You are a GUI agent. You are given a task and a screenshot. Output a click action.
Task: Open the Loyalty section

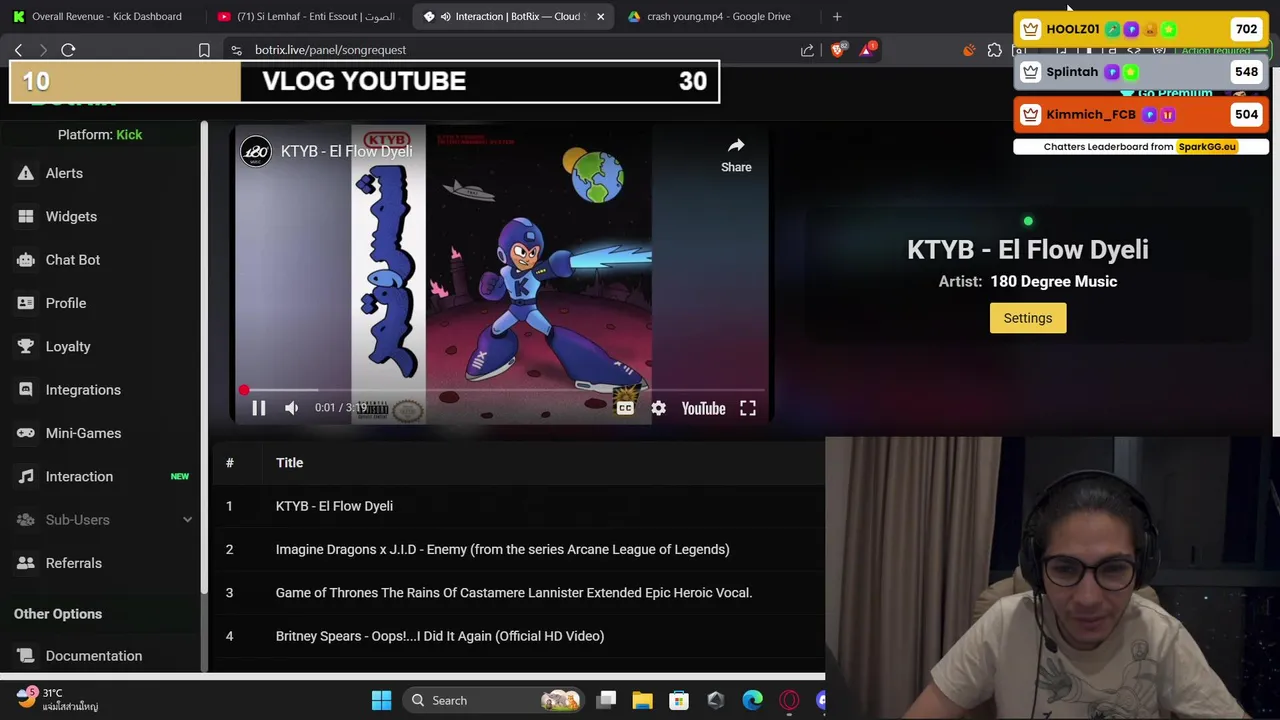[x=68, y=346]
